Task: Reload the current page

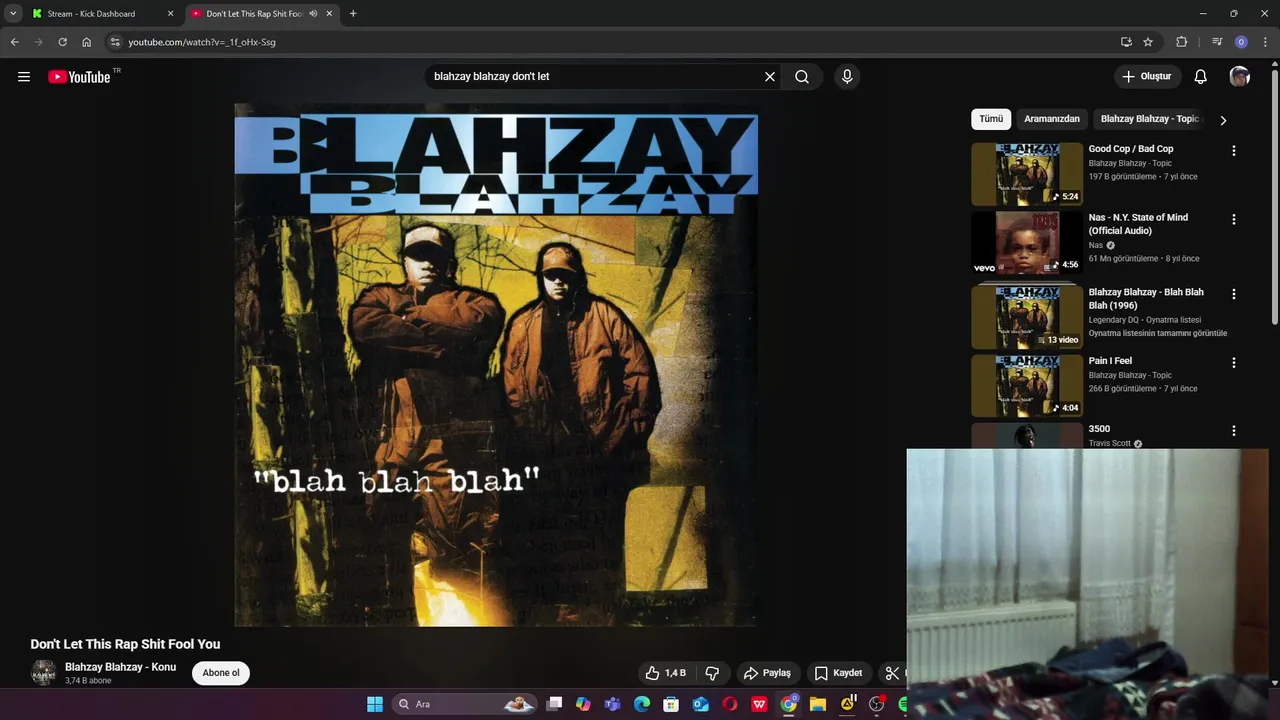Action: point(62,42)
